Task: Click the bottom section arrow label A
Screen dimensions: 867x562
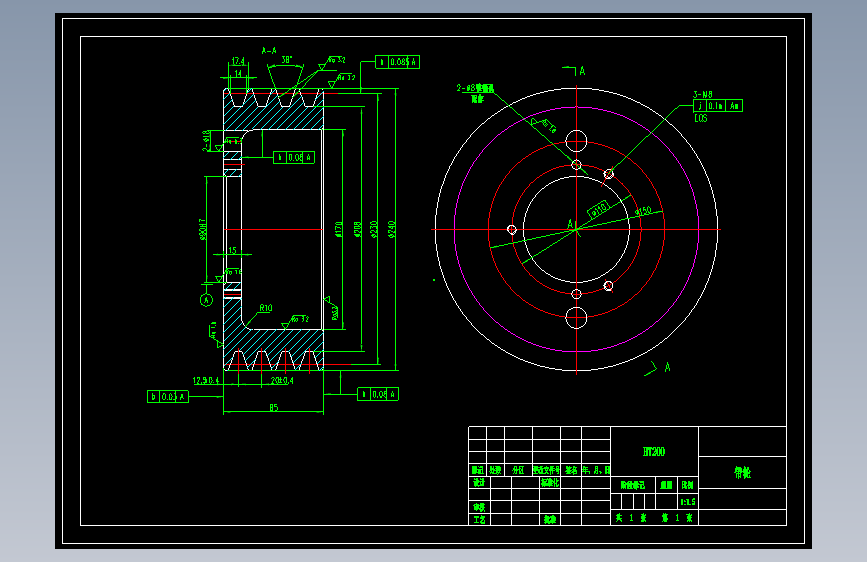Action: [x=667, y=367]
